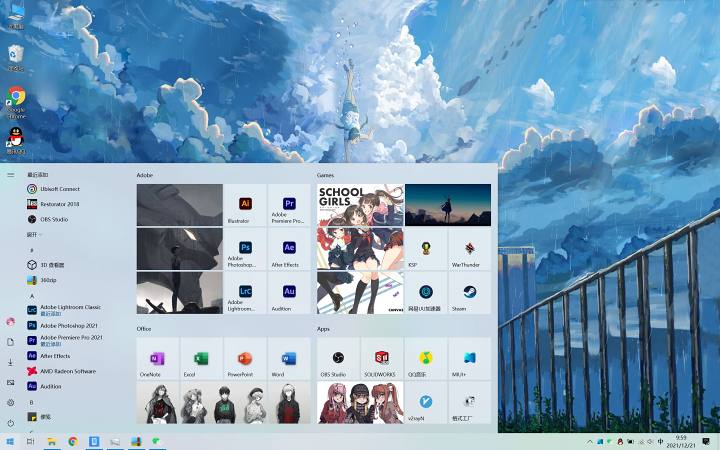The width and height of the screenshot is (720, 450).
Task: Open the Adobe Photoshop tile in Adobe group
Action: coord(245,249)
